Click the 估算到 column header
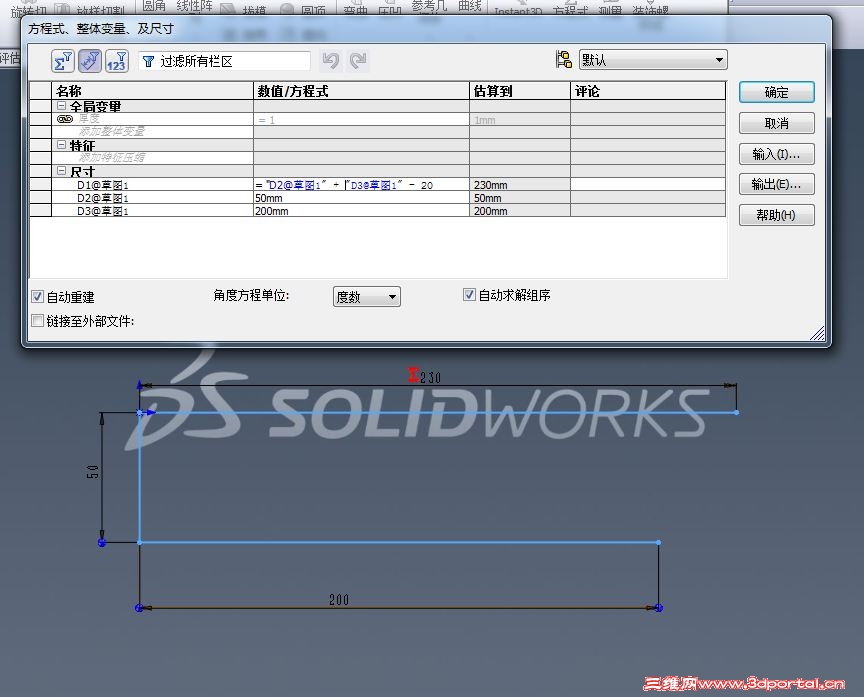Screen dimensions: 864x697 click(x=520, y=91)
